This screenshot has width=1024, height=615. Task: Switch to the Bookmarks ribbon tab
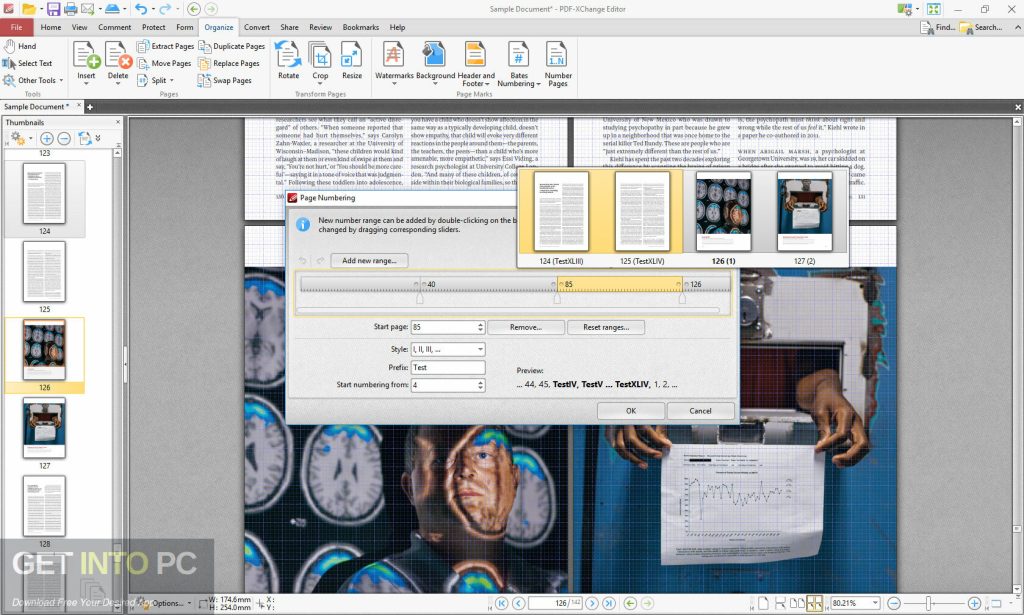(x=360, y=27)
